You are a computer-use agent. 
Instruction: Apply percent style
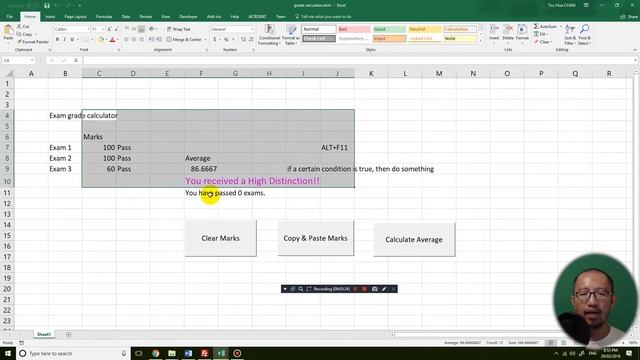[x=226, y=40]
